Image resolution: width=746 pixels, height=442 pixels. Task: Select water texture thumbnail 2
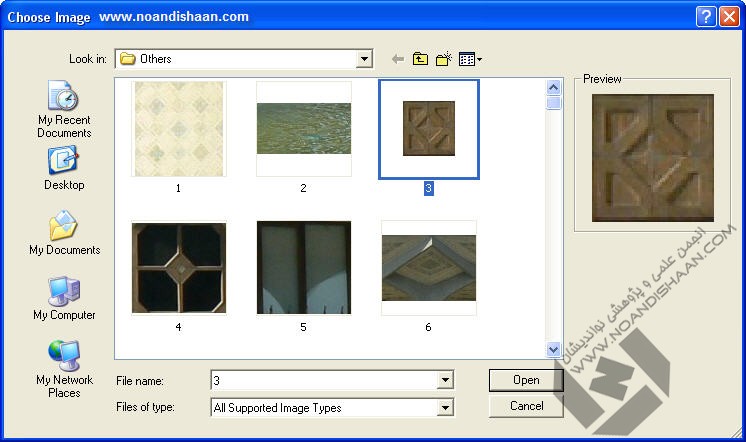coord(303,128)
